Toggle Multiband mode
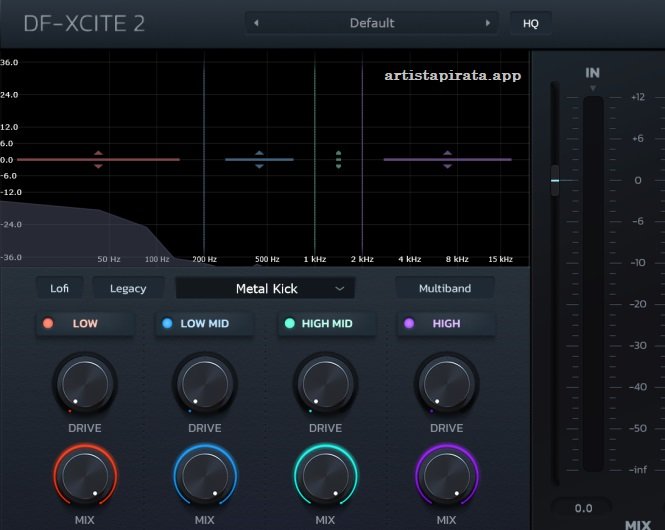The image size is (665, 530). point(445,288)
